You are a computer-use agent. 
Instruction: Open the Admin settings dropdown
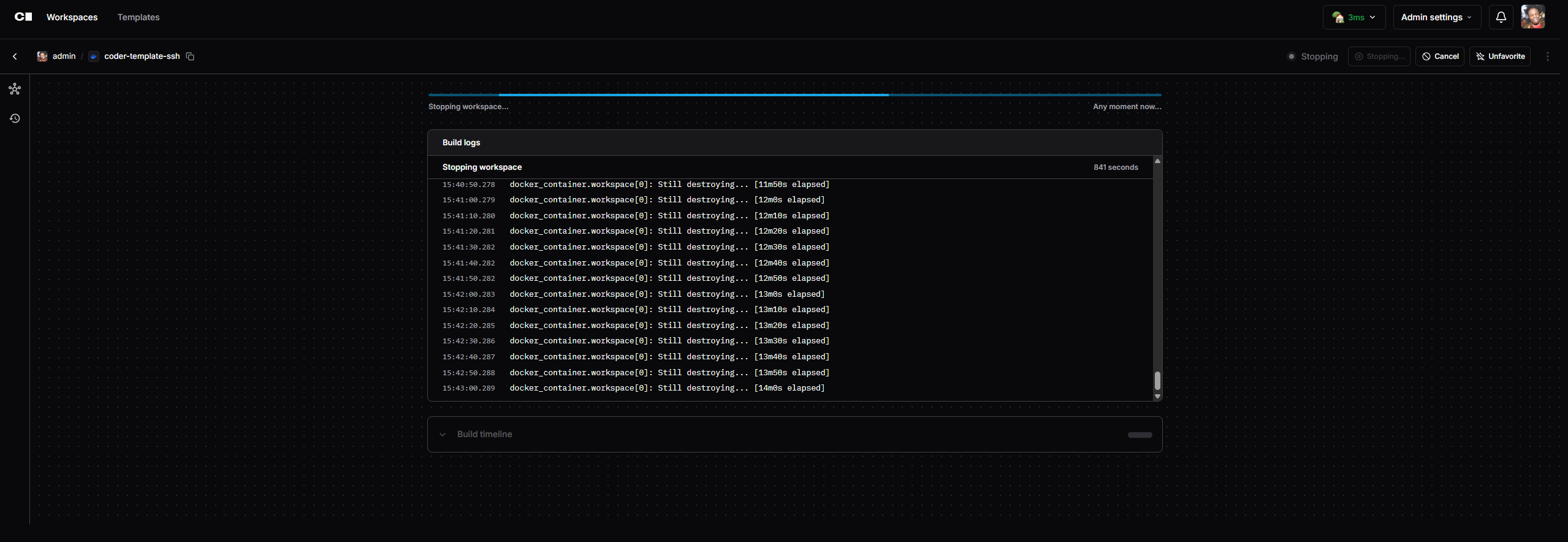(x=1437, y=17)
